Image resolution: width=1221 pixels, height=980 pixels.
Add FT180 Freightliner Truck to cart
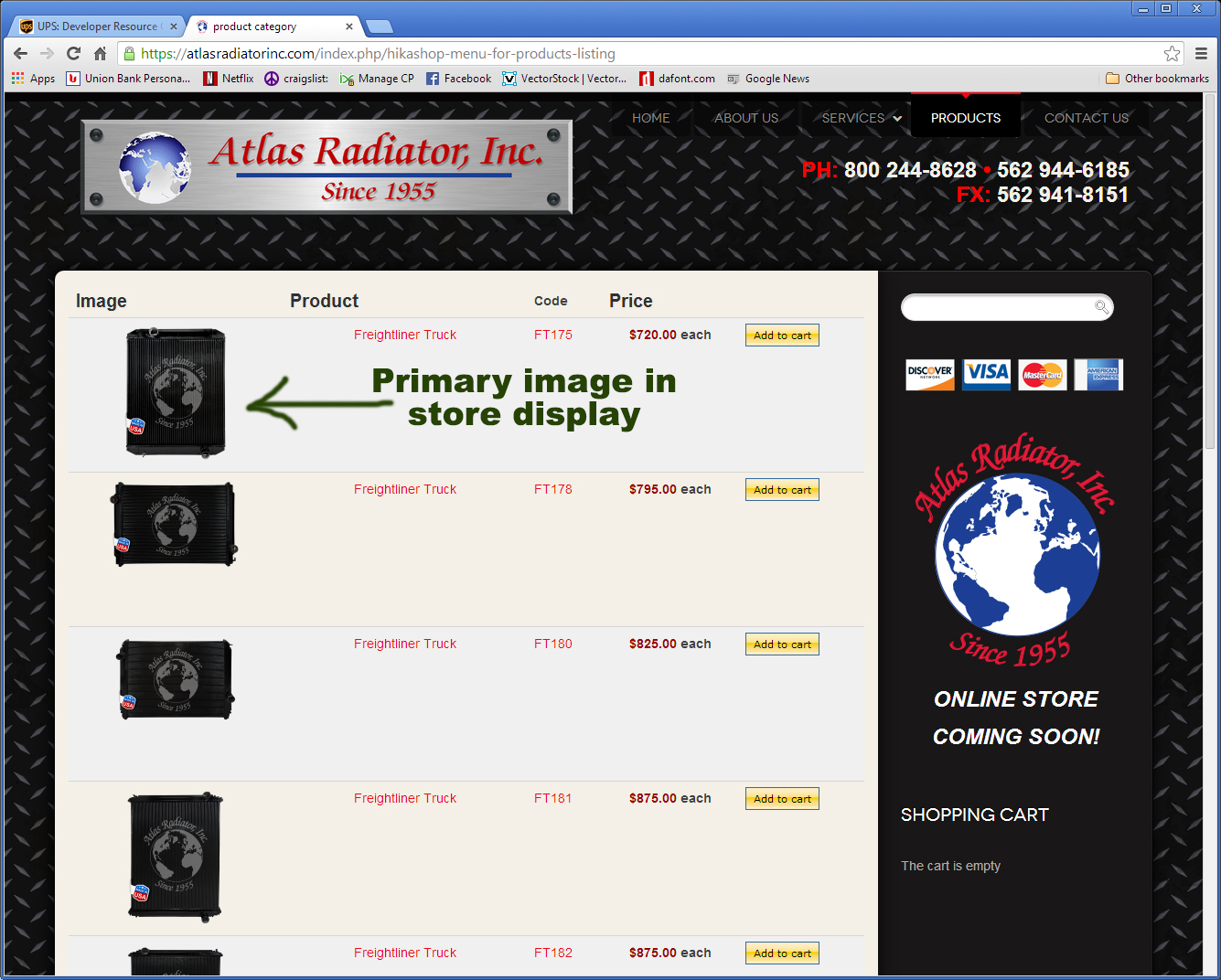pyautogui.click(x=782, y=644)
